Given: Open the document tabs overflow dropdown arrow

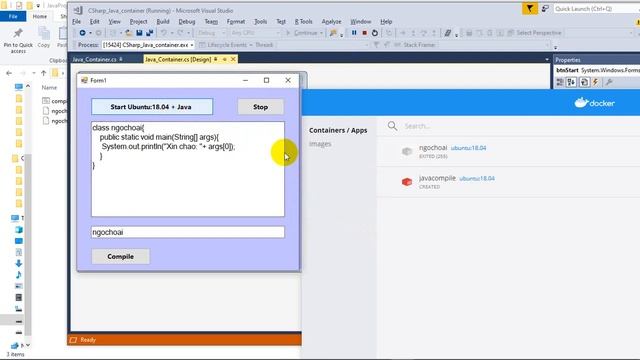Looking at the screenshot, I should pyautogui.click(x=547, y=60).
